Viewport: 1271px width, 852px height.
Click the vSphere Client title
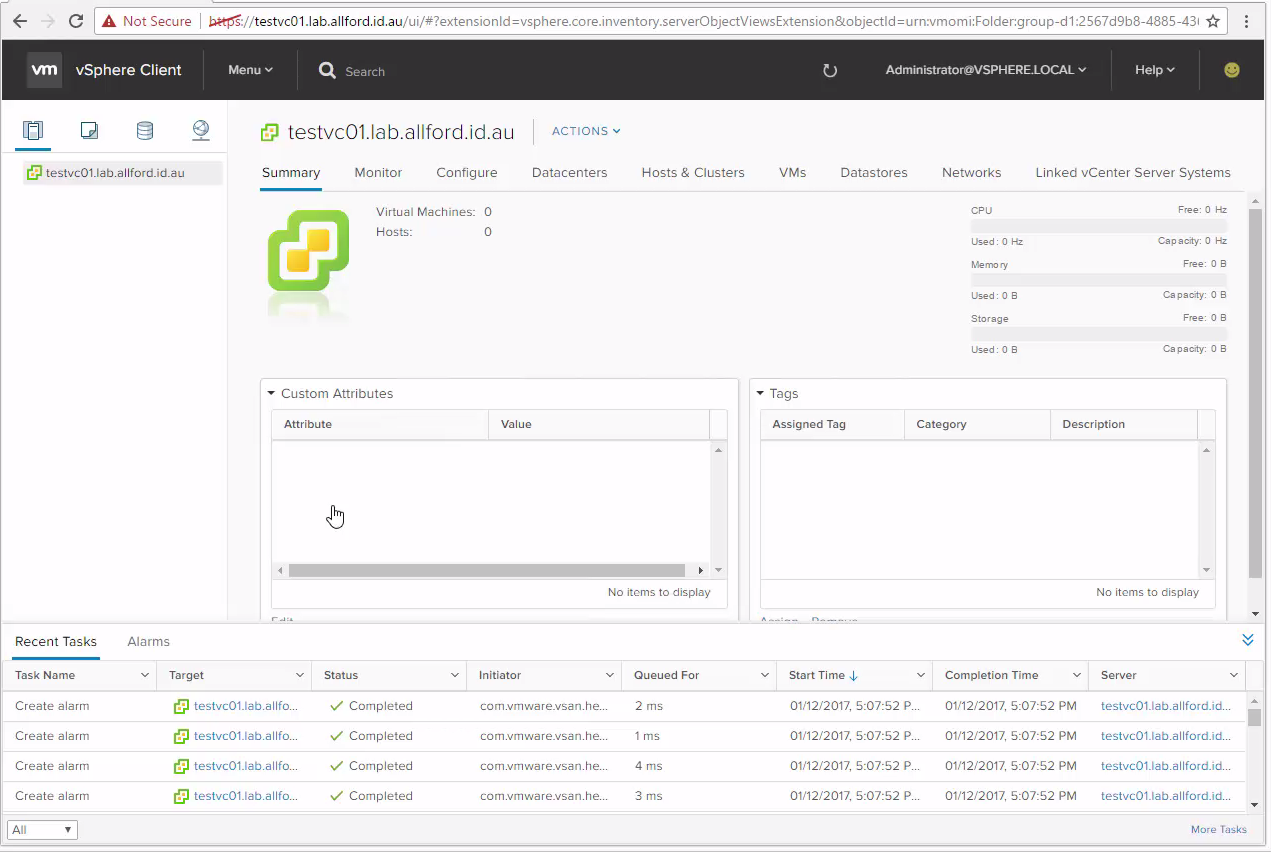tap(129, 70)
